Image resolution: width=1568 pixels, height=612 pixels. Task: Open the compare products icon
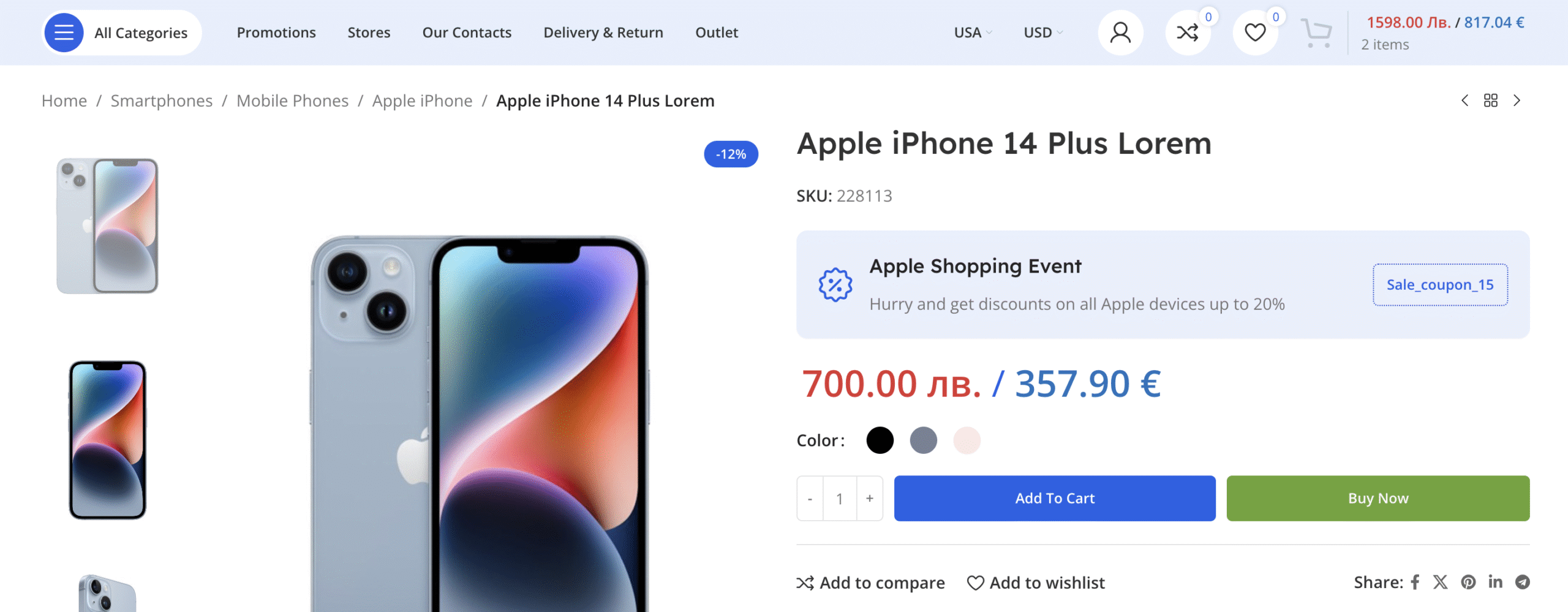[x=1188, y=32]
